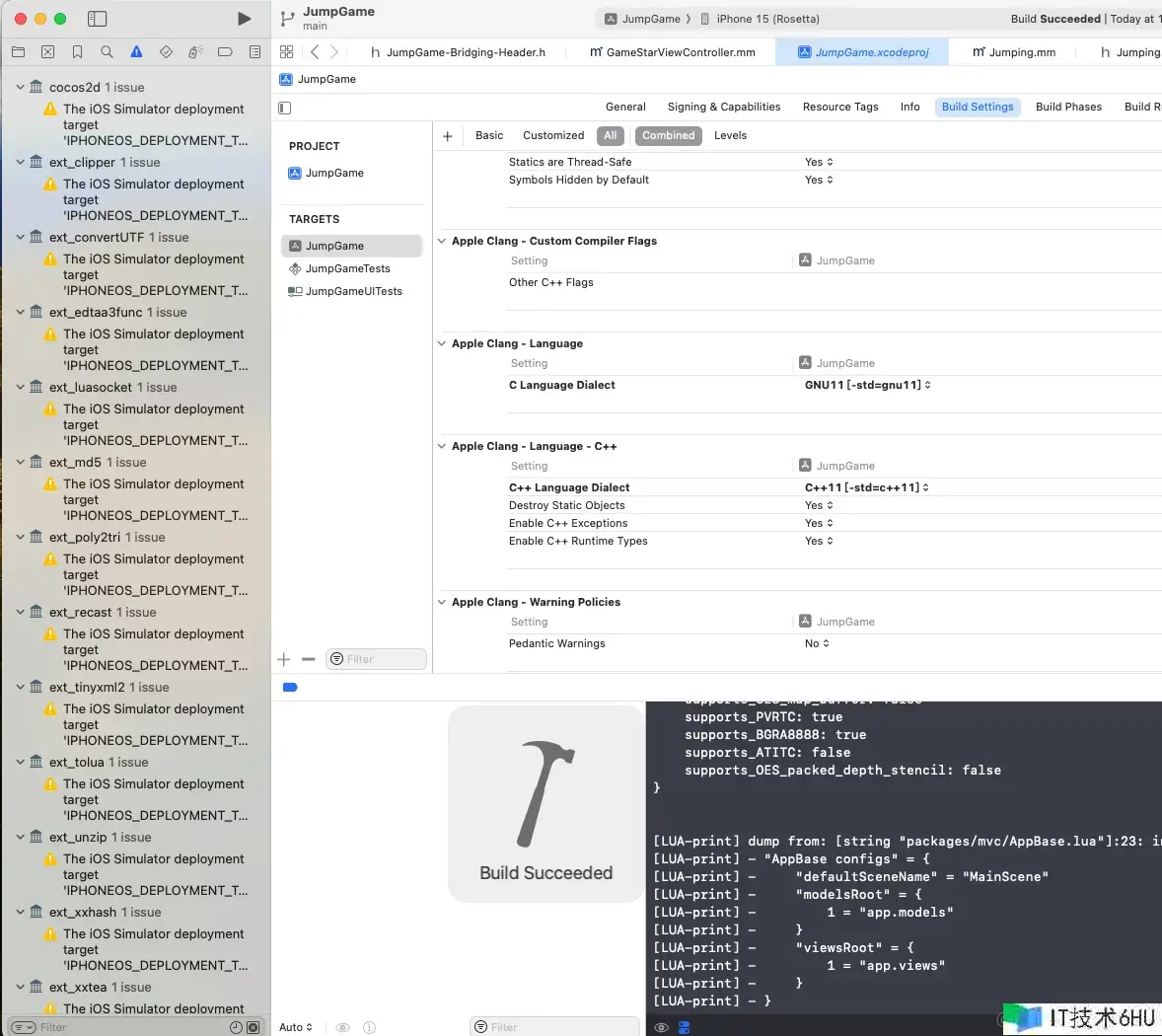Click the variables view Filter field
This screenshot has width=1162, height=1036.
tap(554, 1027)
